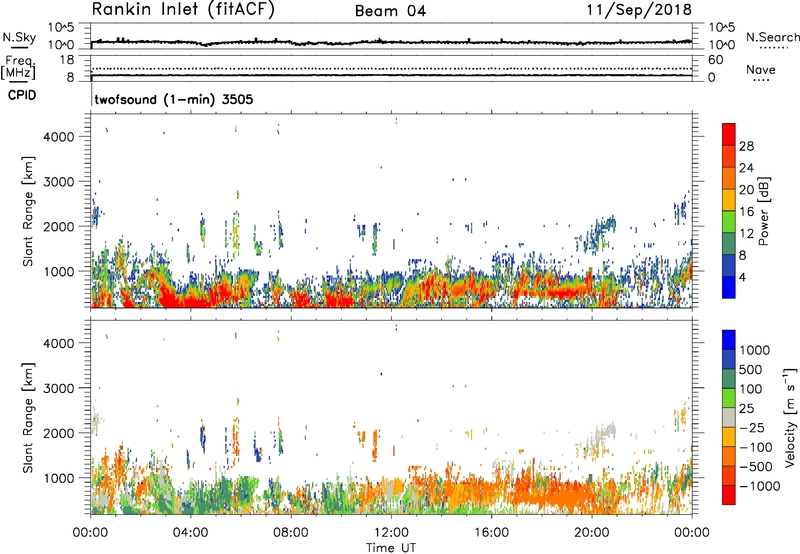Pick the red bottom segment of Velocity color bar
This screenshot has height=554, width=800.
click(729, 495)
